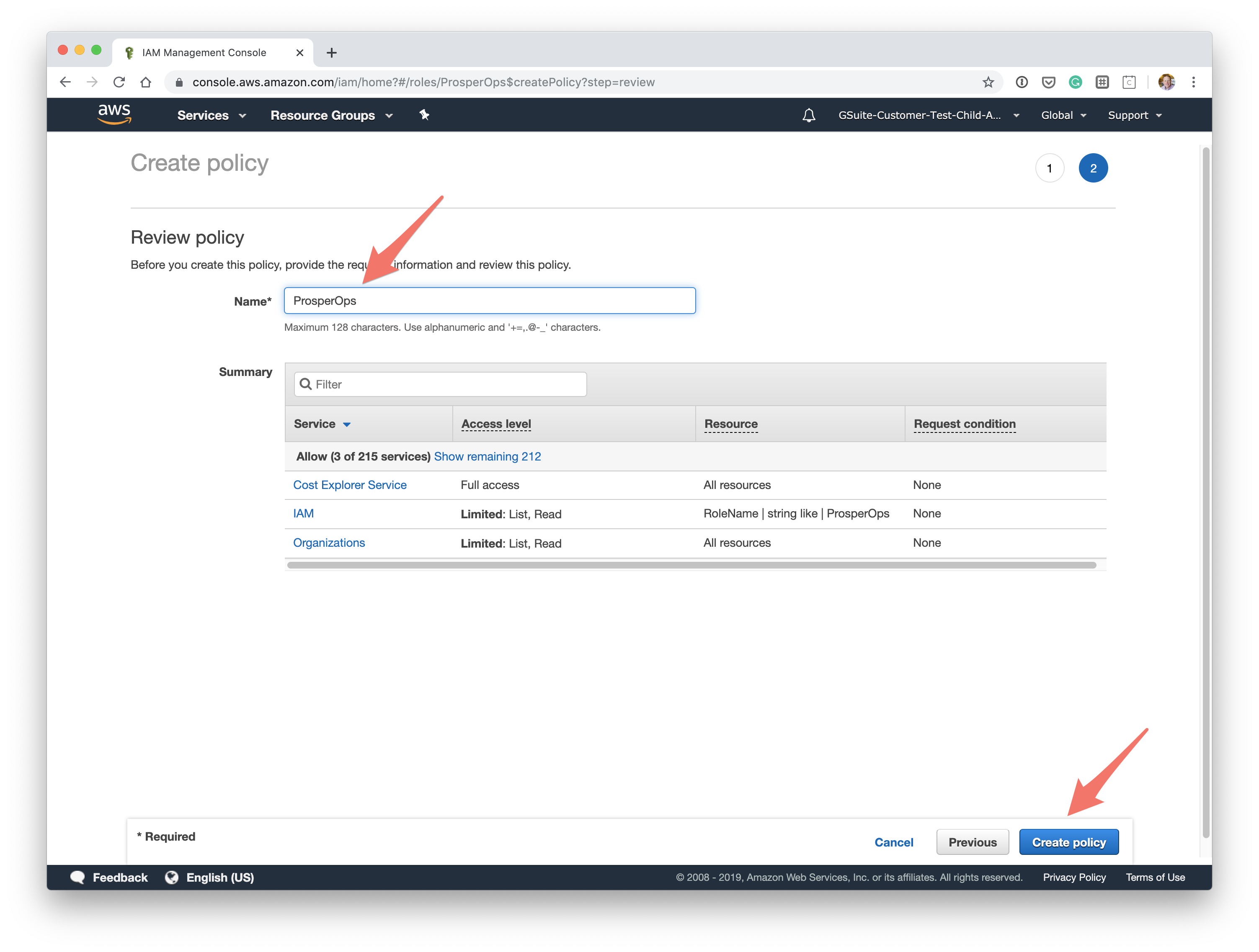Click the Filter search magnifier icon

pyautogui.click(x=306, y=384)
